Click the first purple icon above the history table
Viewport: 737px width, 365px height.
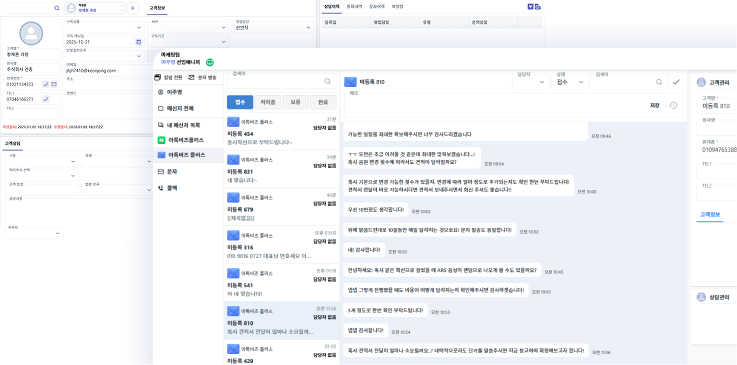click(531, 7)
